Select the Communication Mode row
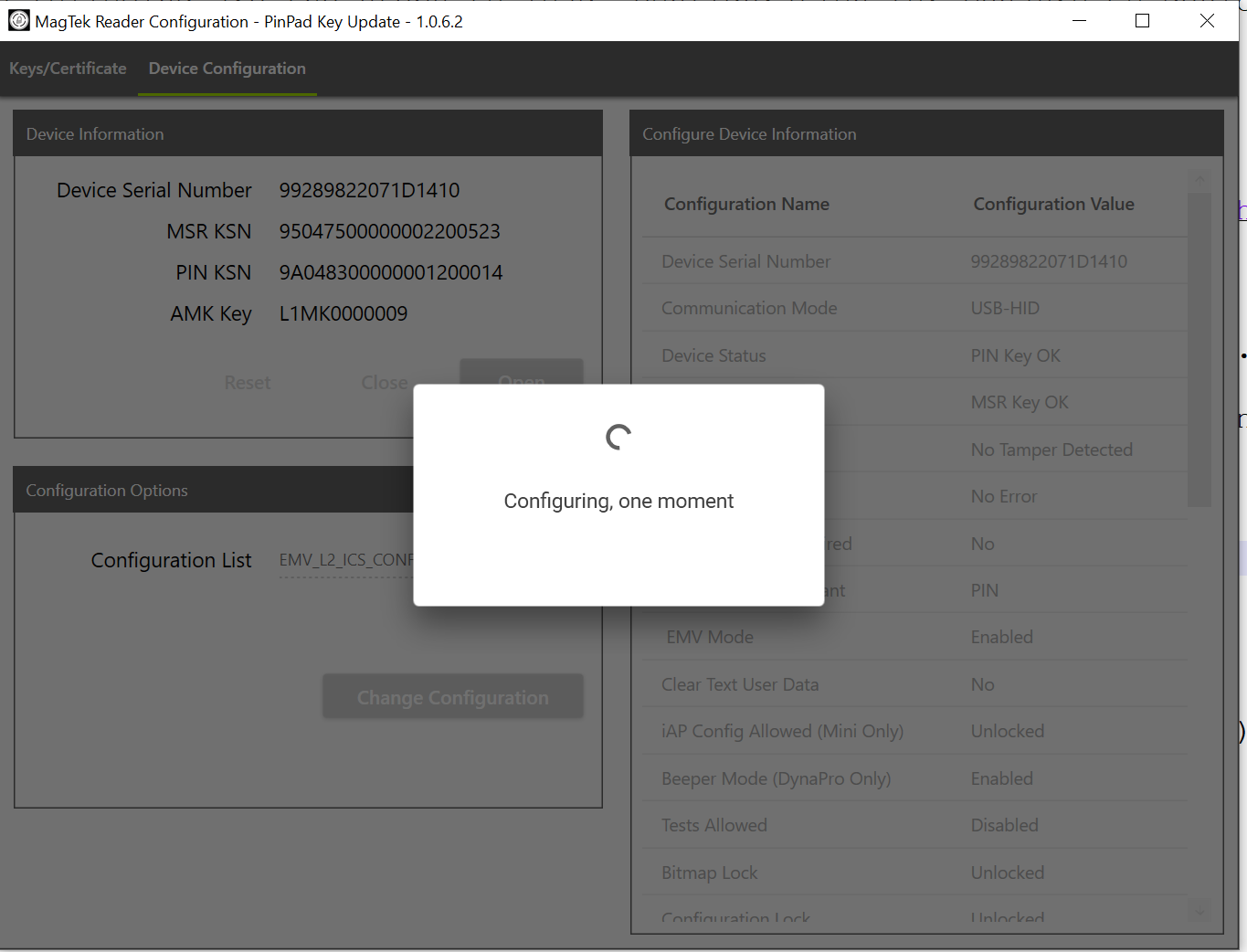 tap(914, 308)
